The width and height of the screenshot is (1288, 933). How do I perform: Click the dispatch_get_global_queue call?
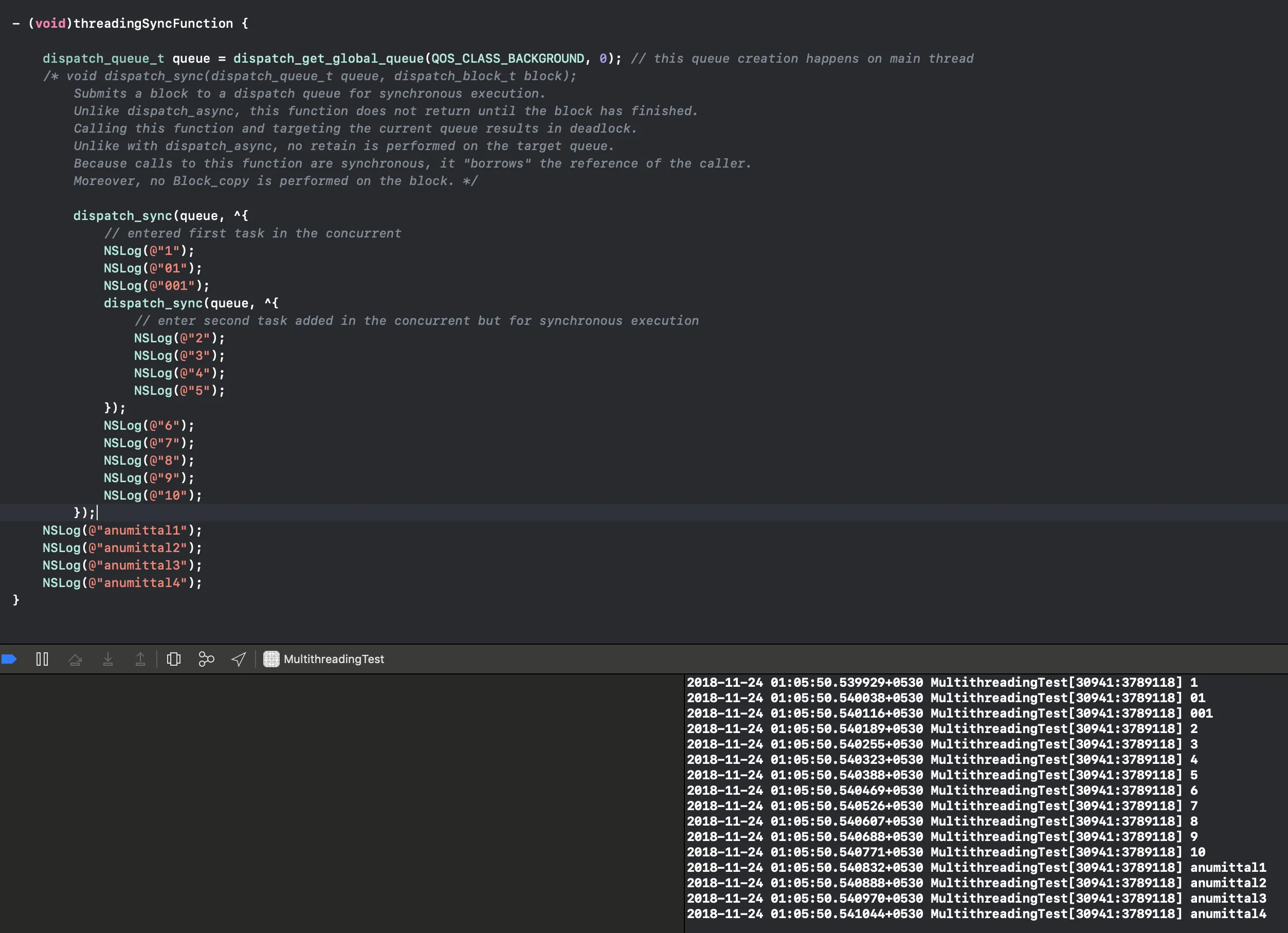tap(329, 59)
